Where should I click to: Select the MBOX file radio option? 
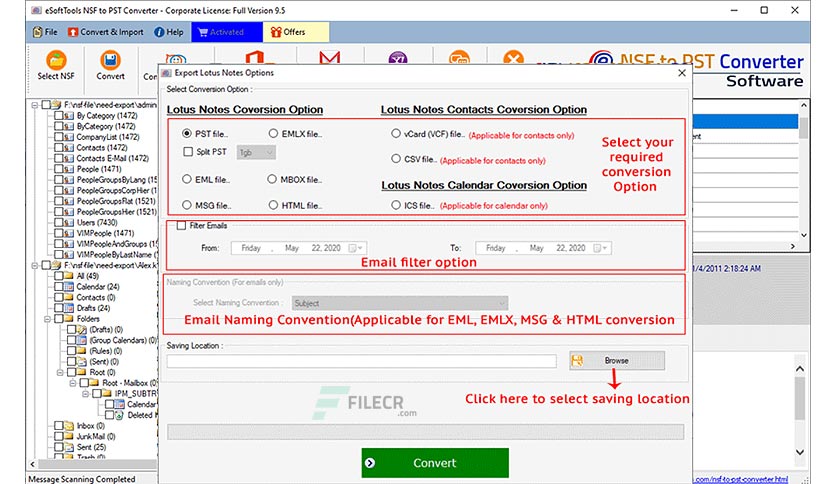tap(272, 179)
